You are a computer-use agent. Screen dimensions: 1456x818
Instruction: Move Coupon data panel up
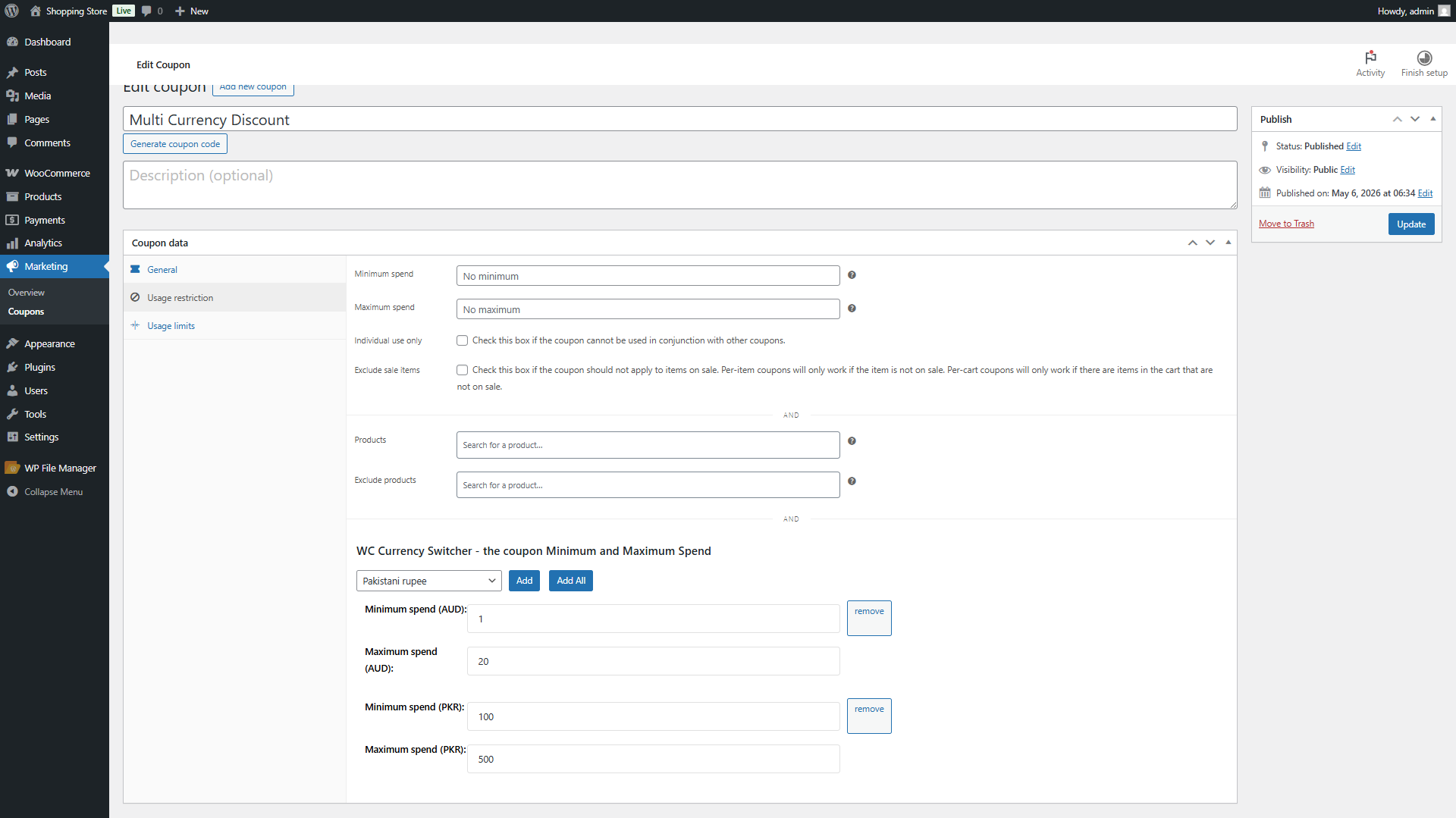(1193, 243)
